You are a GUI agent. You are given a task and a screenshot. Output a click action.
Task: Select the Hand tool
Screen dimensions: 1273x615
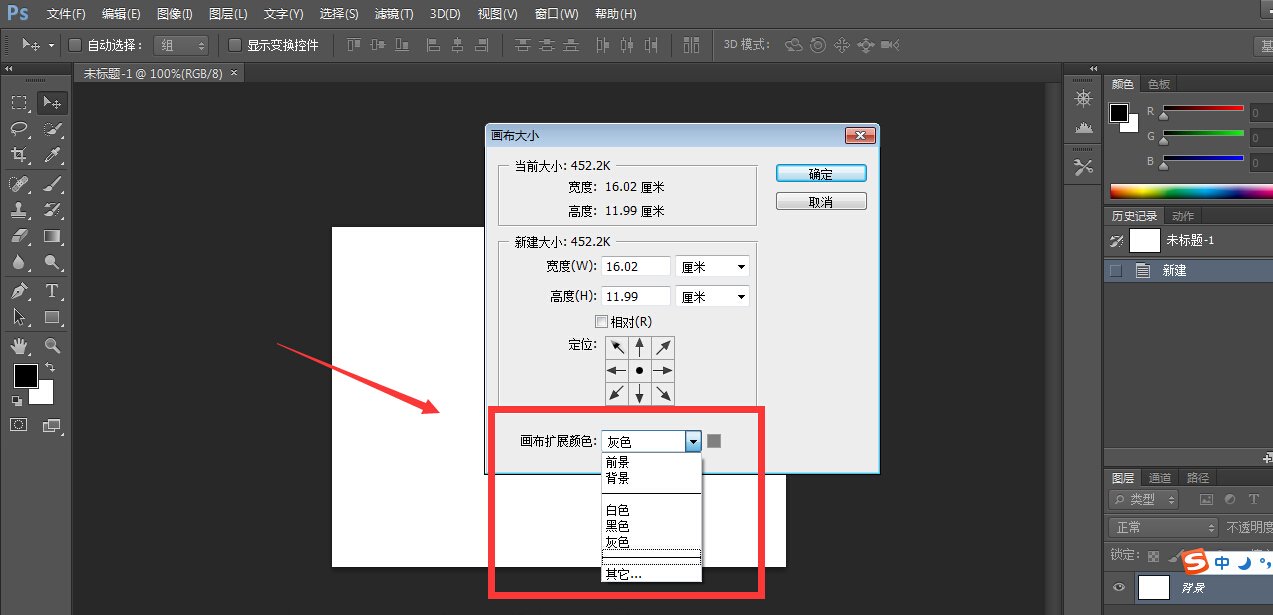(20, 345)
